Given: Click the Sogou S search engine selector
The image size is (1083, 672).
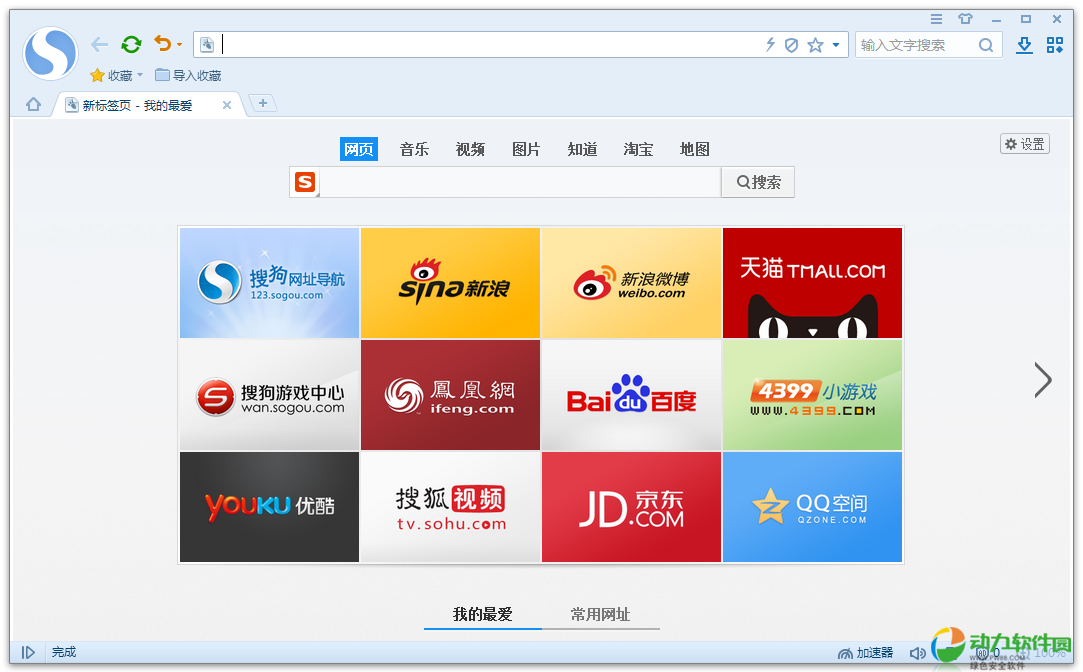Looking at the screenshot, I should (x=305, y=182).
